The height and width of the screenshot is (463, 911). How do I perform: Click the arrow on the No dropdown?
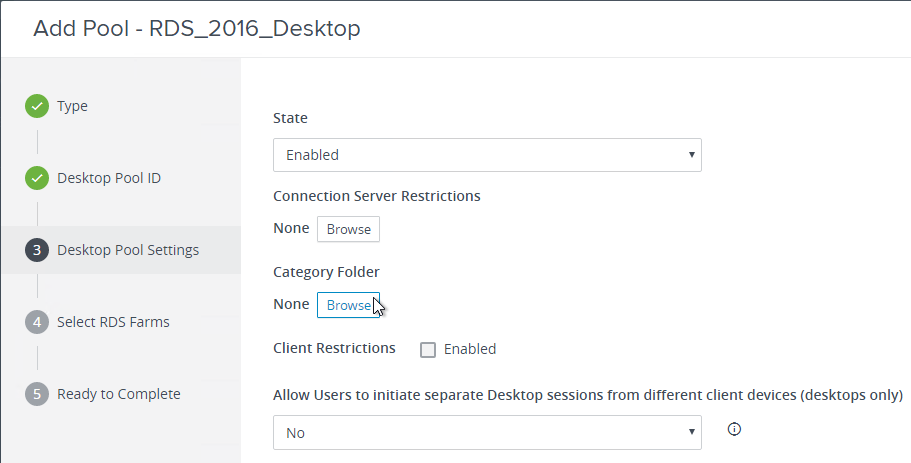[x=691, y=432]
